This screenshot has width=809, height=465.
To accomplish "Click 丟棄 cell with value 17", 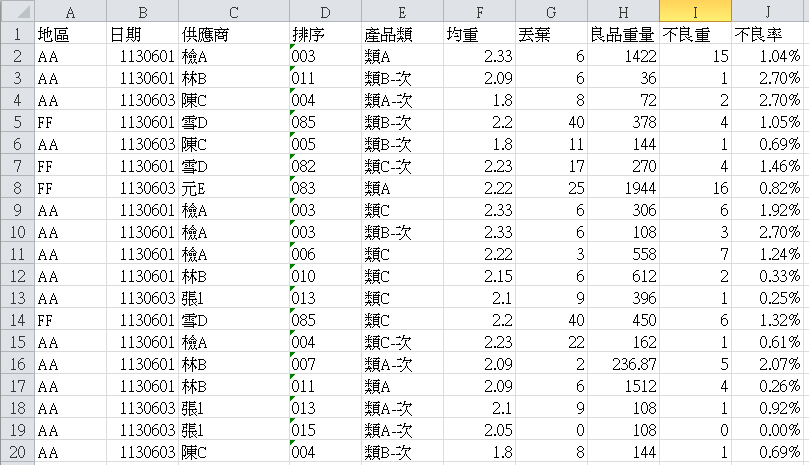I will click(x=552, y=166).
